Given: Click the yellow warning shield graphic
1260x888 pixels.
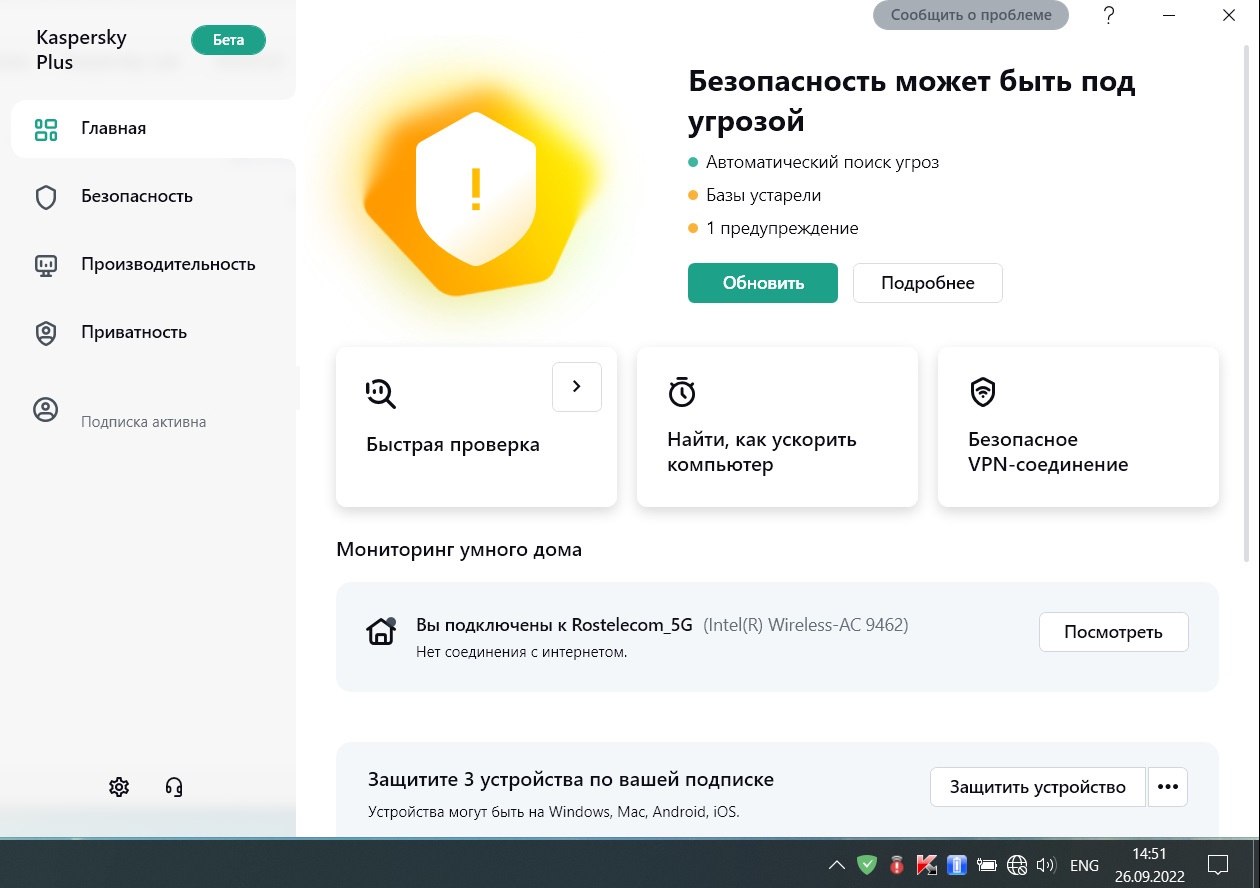Looking at the screenshot, I should pos(475,188).
